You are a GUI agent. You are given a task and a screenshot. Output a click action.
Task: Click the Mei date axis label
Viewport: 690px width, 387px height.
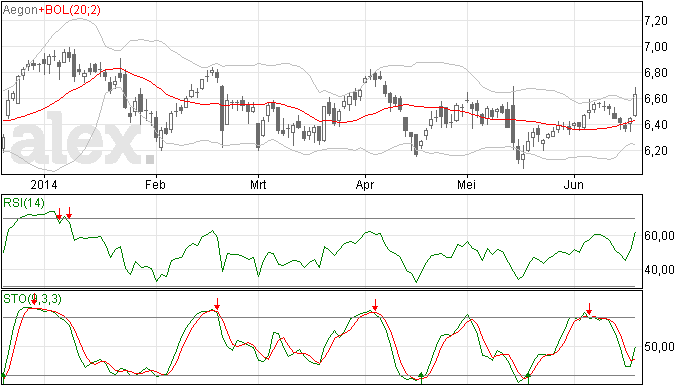466,184
